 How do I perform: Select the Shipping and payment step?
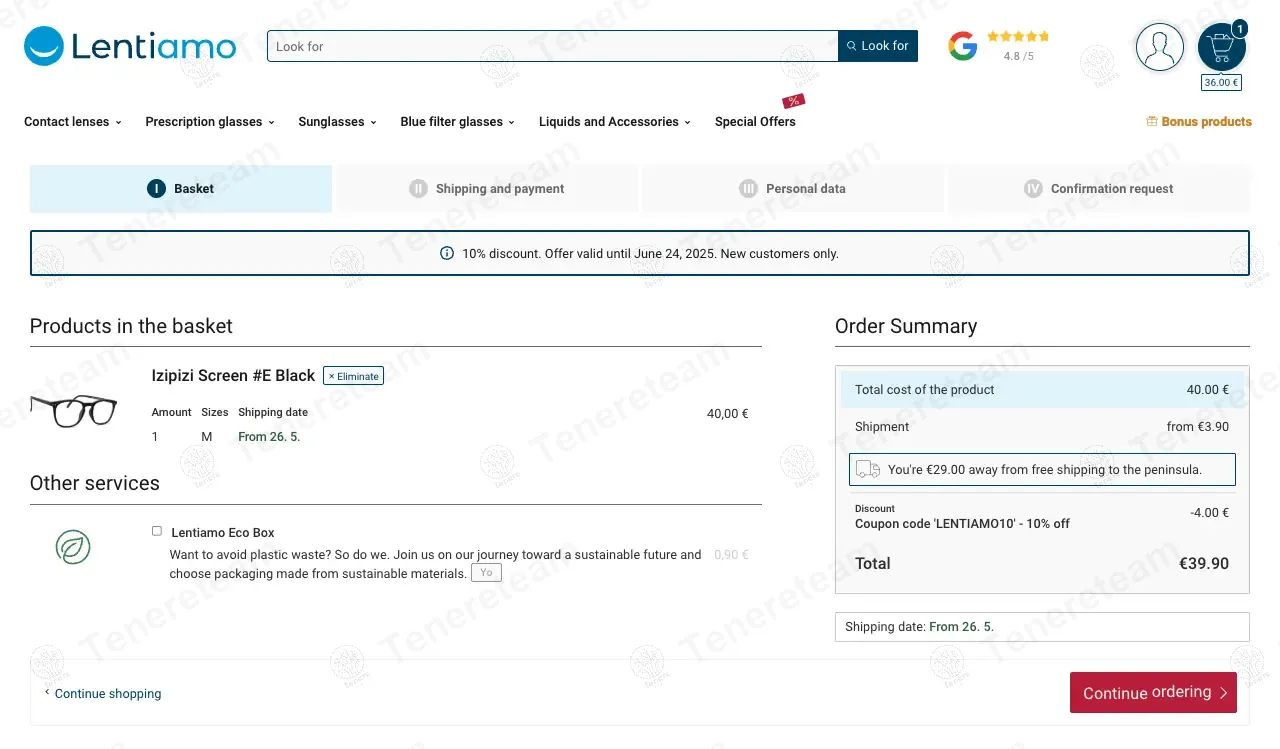(x=487, y=189)
